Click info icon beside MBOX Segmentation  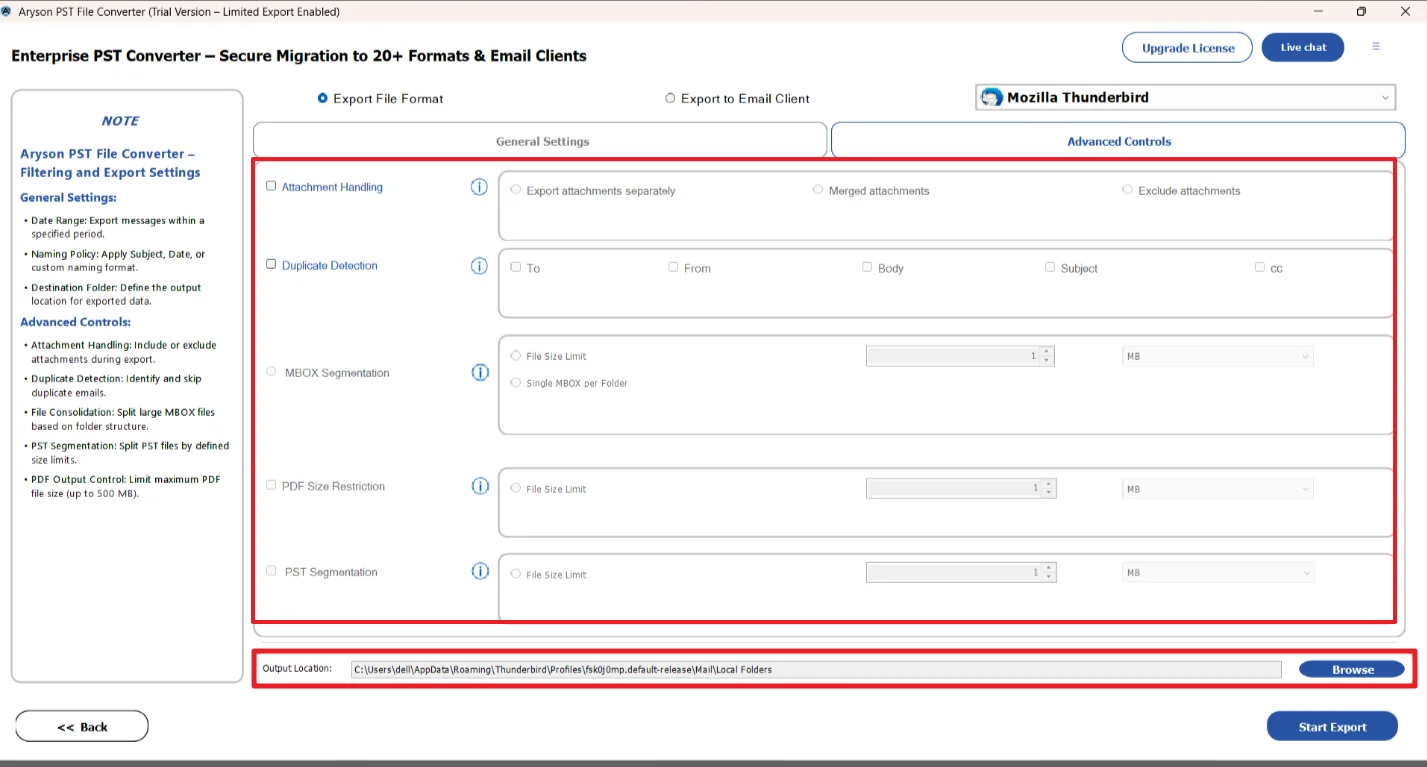480,372
